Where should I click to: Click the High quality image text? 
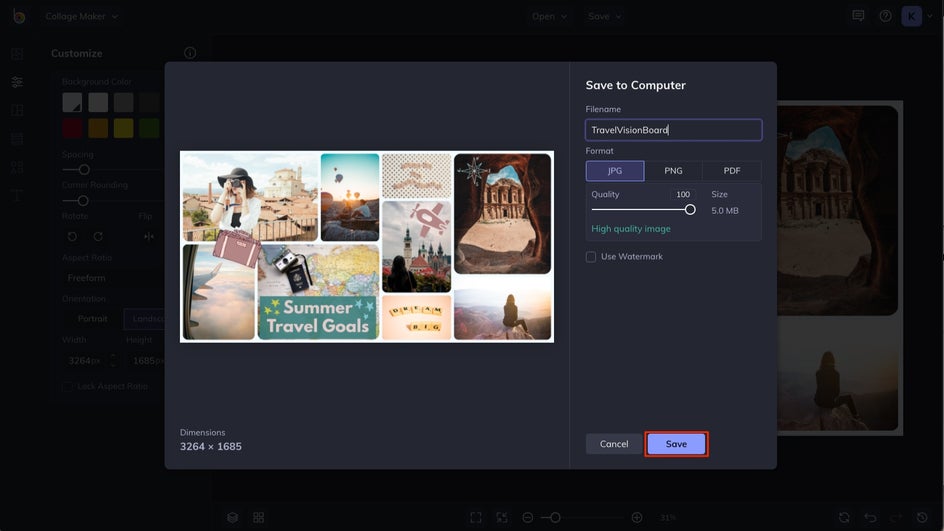[x=630, y=229]
